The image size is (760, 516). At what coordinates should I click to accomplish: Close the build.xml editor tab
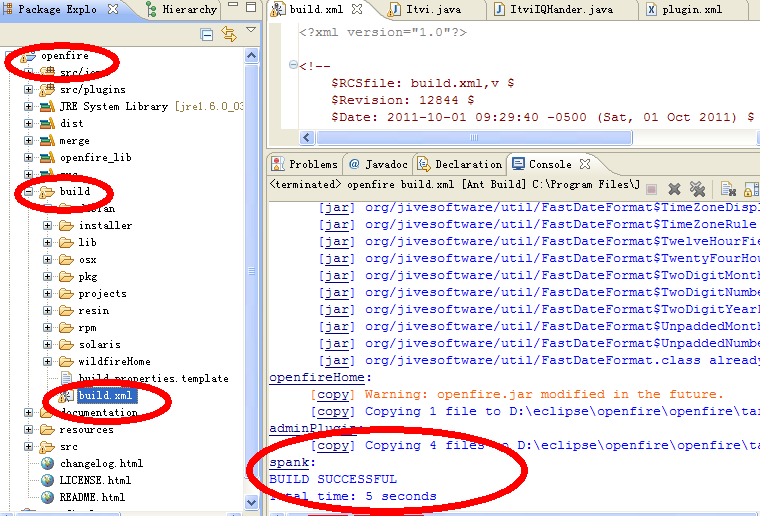[x=357, y=9]
